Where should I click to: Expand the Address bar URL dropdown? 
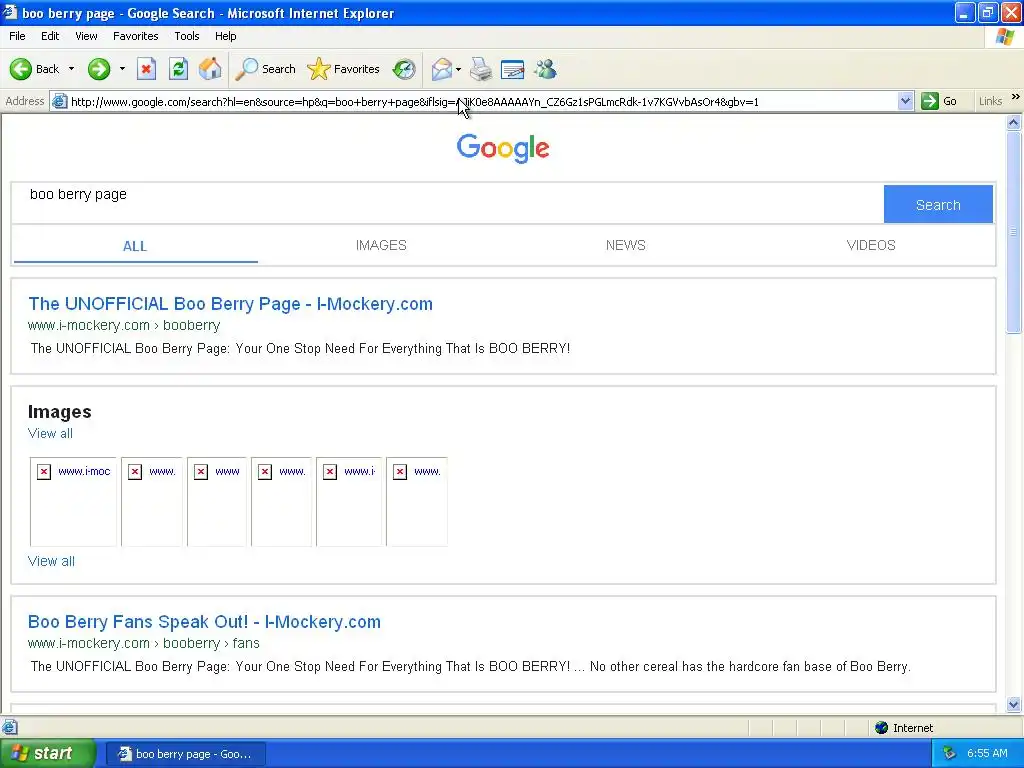[x=905, y=101]
